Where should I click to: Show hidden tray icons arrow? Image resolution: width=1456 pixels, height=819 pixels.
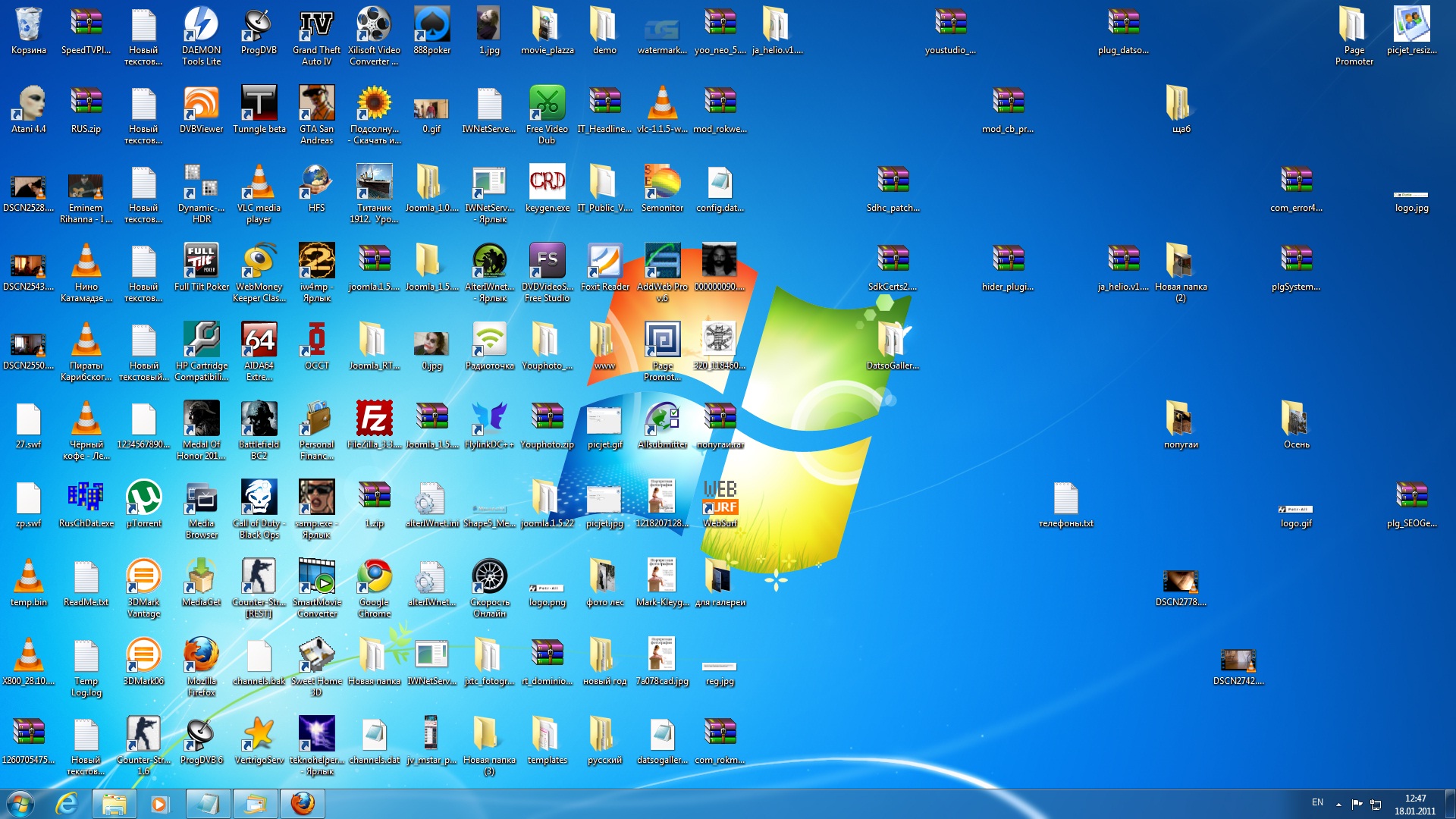pyautogui.click(x=1338, y=804)
